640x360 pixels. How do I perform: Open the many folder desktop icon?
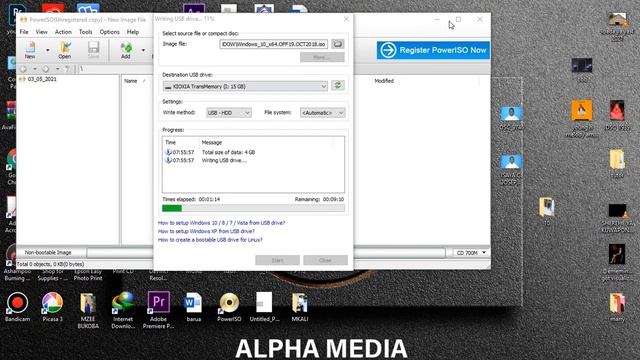click(617, 308)
